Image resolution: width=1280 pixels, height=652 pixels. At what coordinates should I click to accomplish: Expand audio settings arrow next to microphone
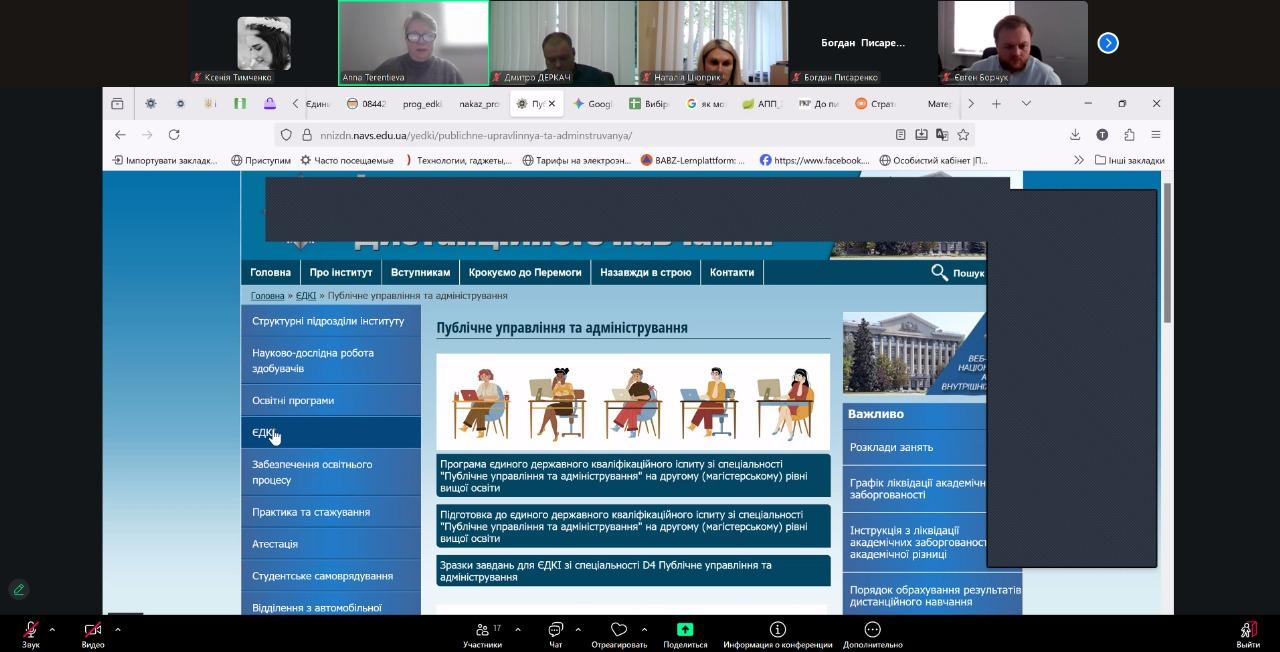[x=52, y=630]
